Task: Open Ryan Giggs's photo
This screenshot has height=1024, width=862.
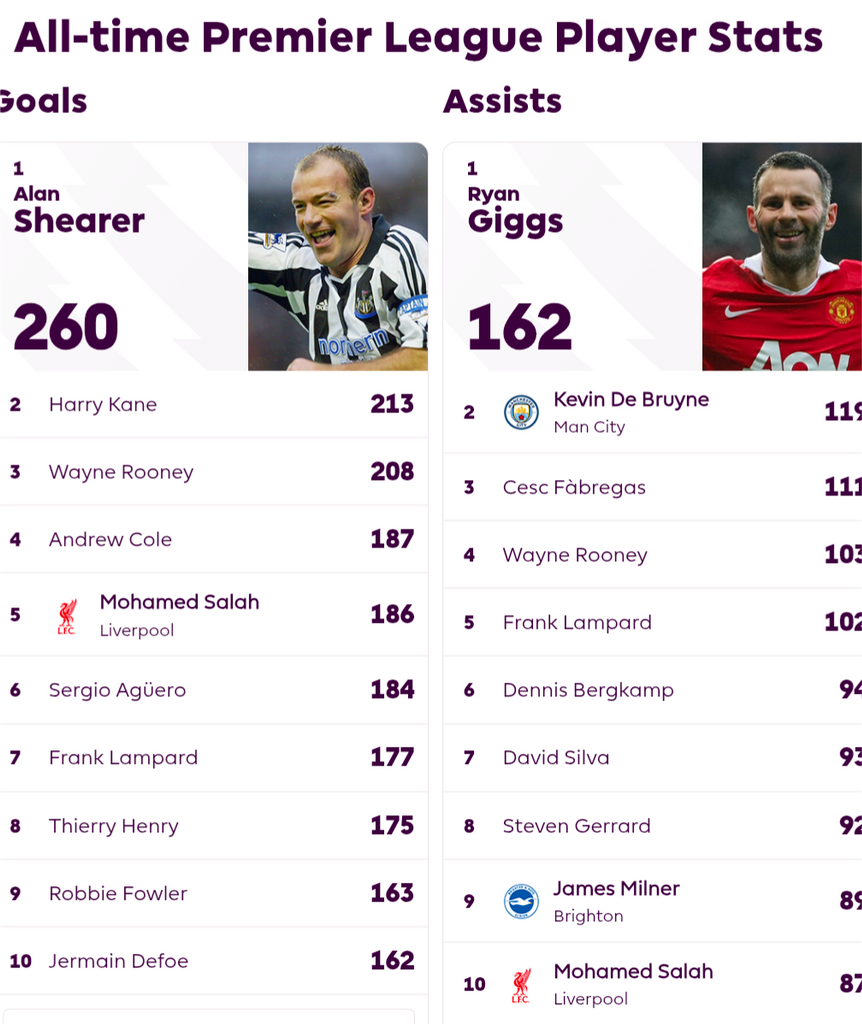Action: click(782, 257)
